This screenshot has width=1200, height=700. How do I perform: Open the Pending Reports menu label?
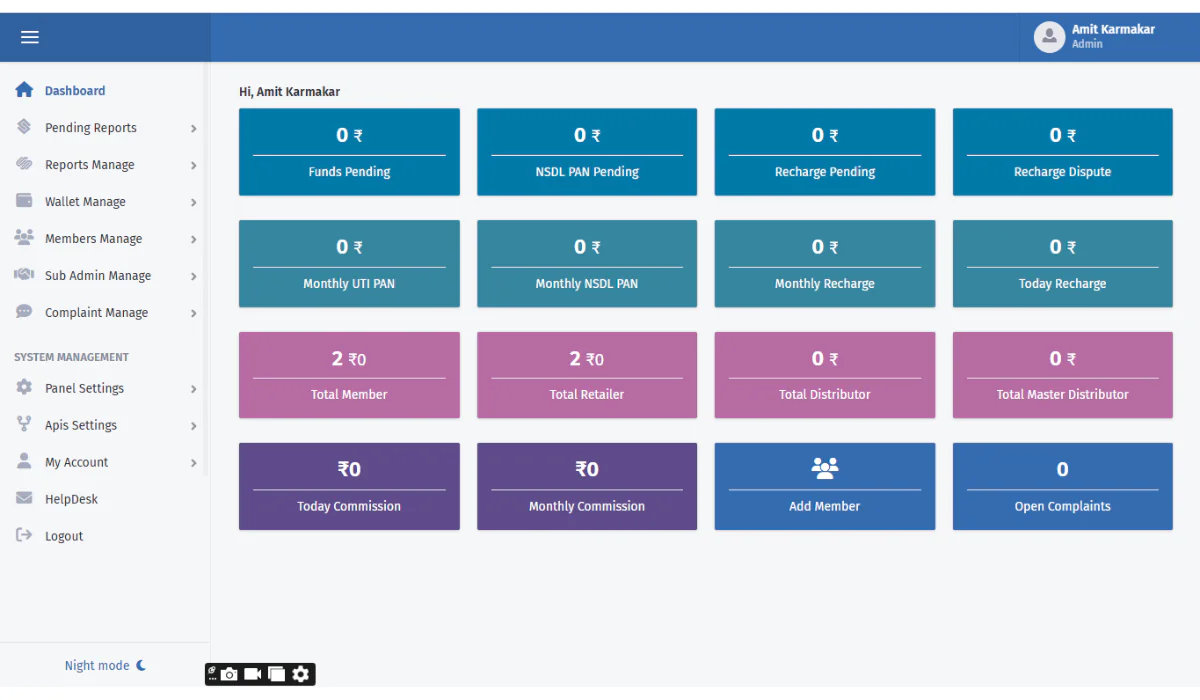point(91,128)
